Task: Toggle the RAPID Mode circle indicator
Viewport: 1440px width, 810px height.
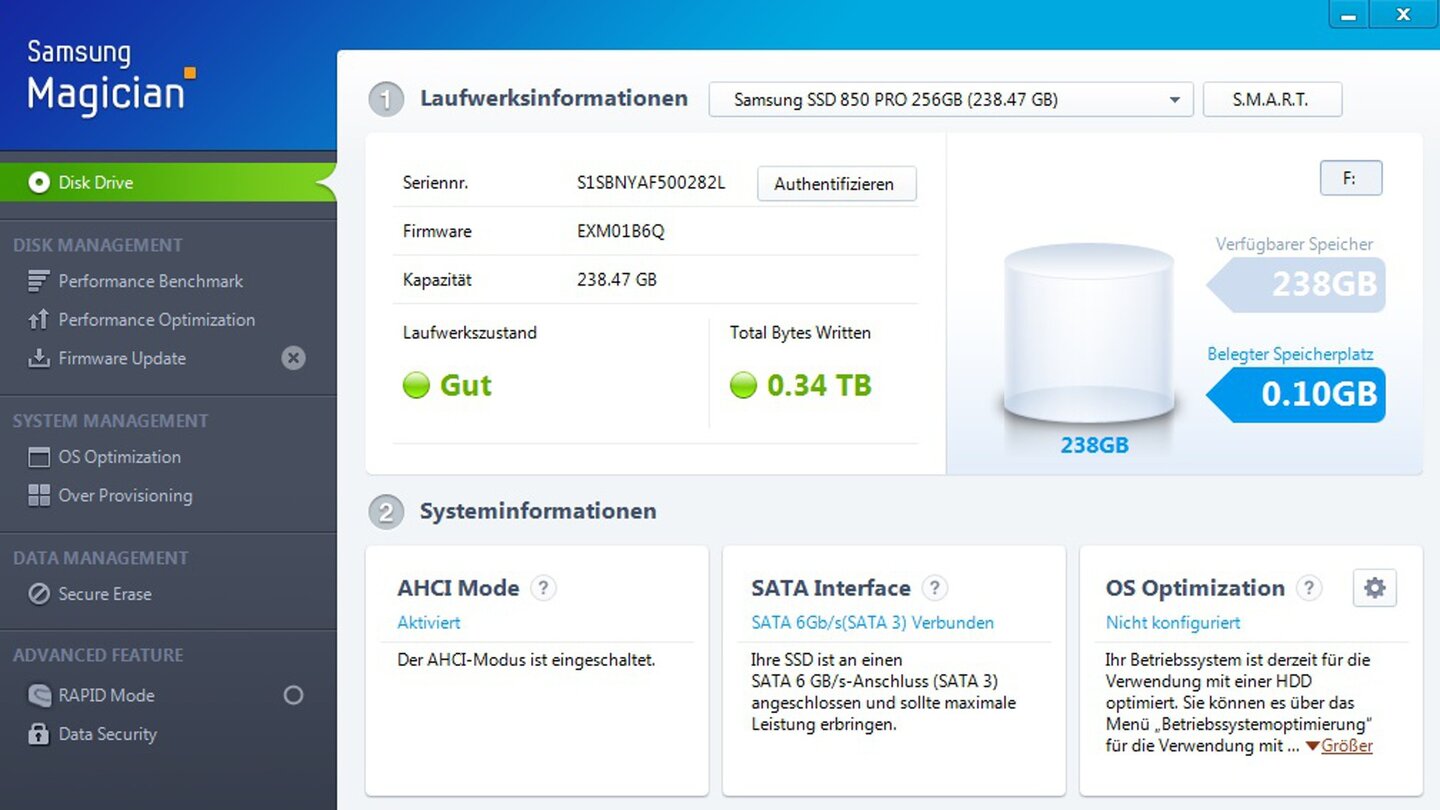Action: [293, 695]
